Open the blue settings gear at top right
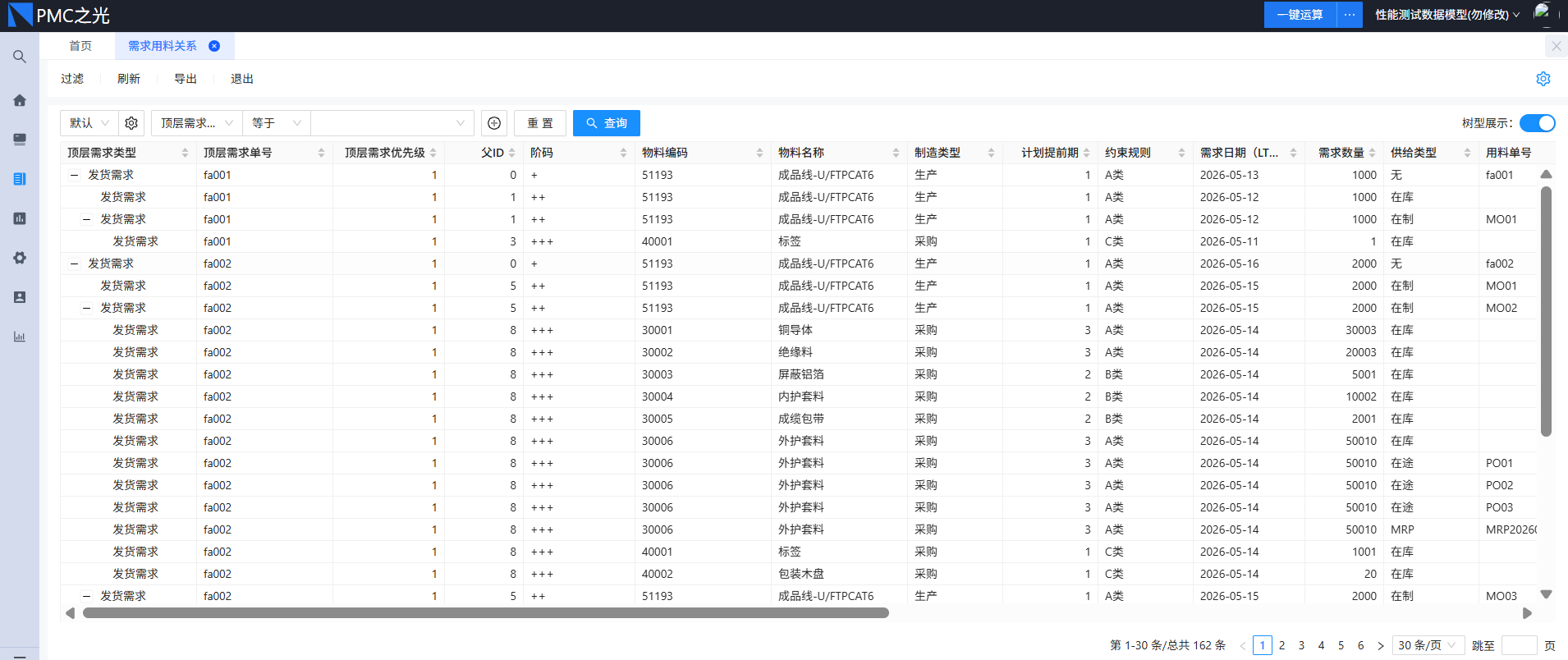 [x=1543, y=79]
